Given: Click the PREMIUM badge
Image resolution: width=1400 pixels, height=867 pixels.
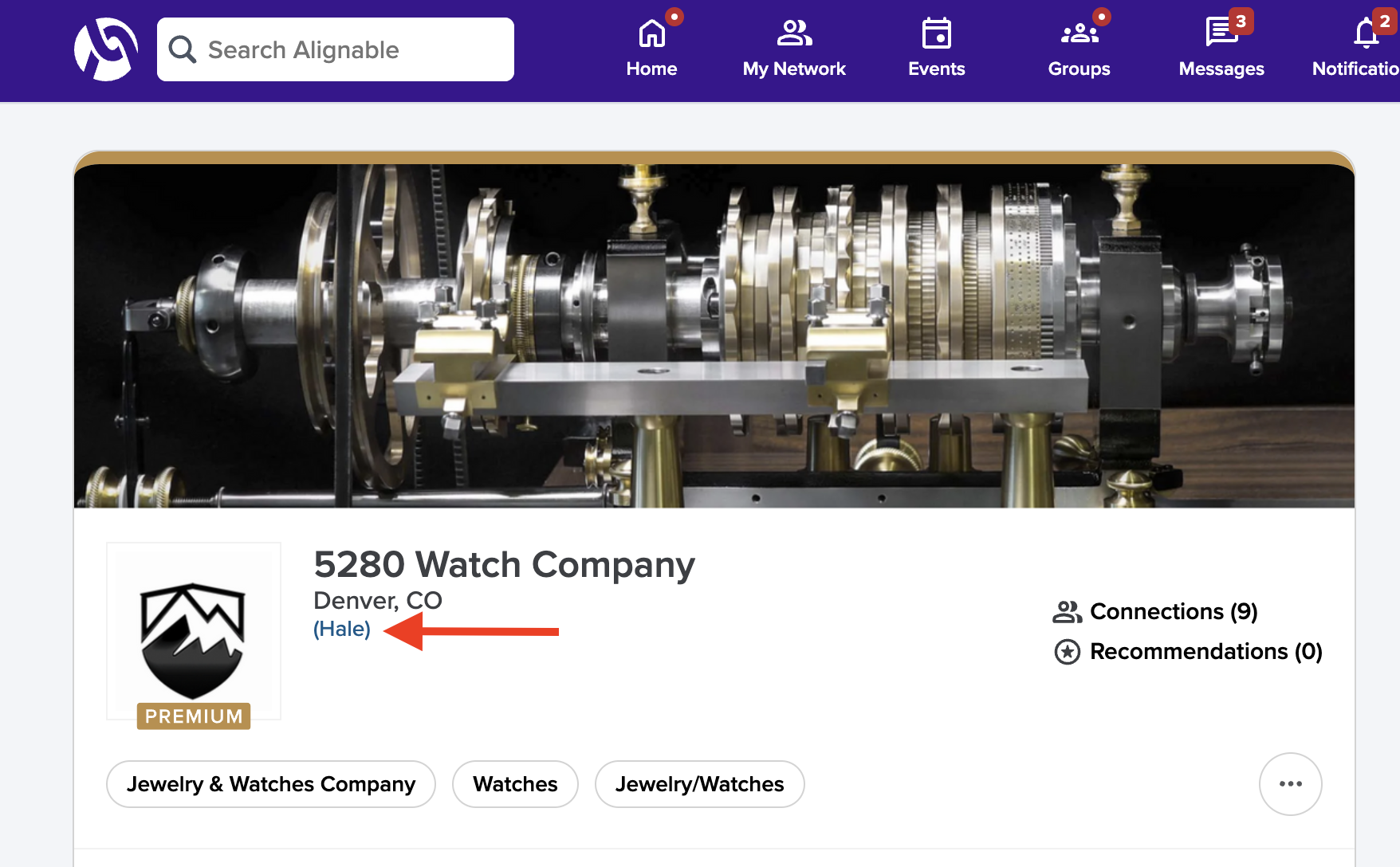Looking at the screenshot, I should [x=194, y=716].
